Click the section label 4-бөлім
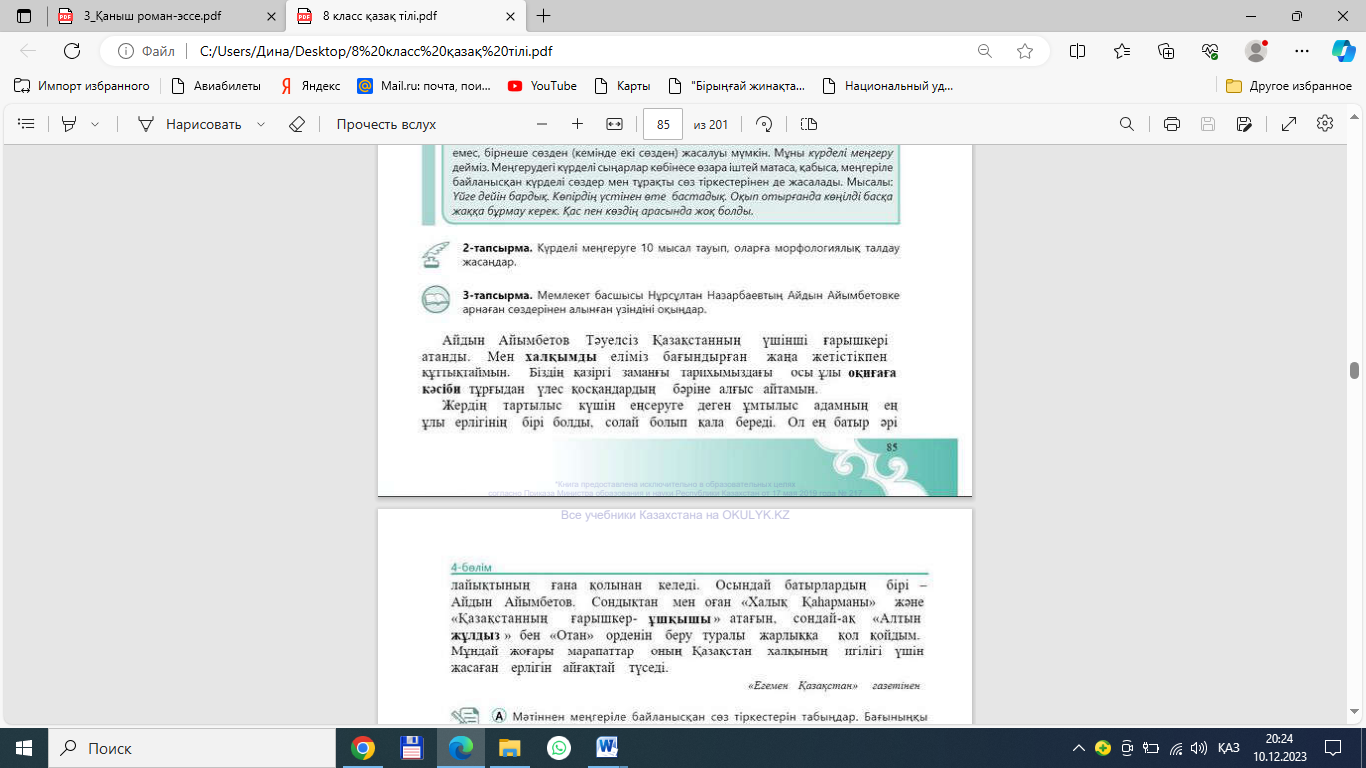Image resolution: width=1366 pixels, height=768 pixels. [472, 567]
